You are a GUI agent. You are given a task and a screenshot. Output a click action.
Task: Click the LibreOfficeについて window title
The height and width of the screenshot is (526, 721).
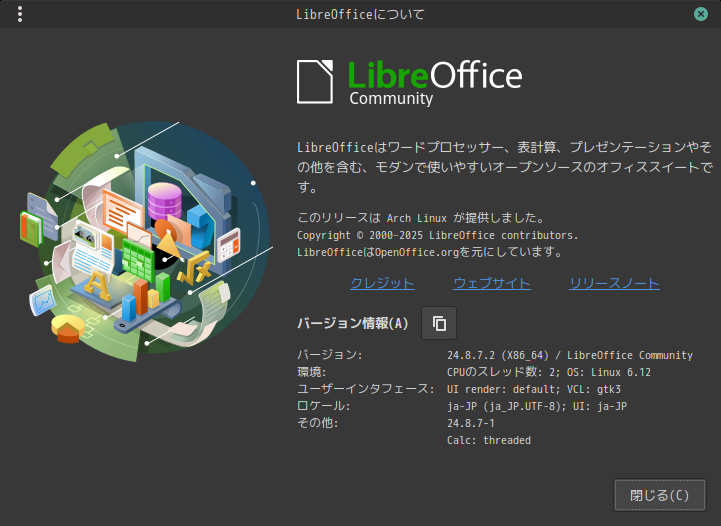coord(360,14)
